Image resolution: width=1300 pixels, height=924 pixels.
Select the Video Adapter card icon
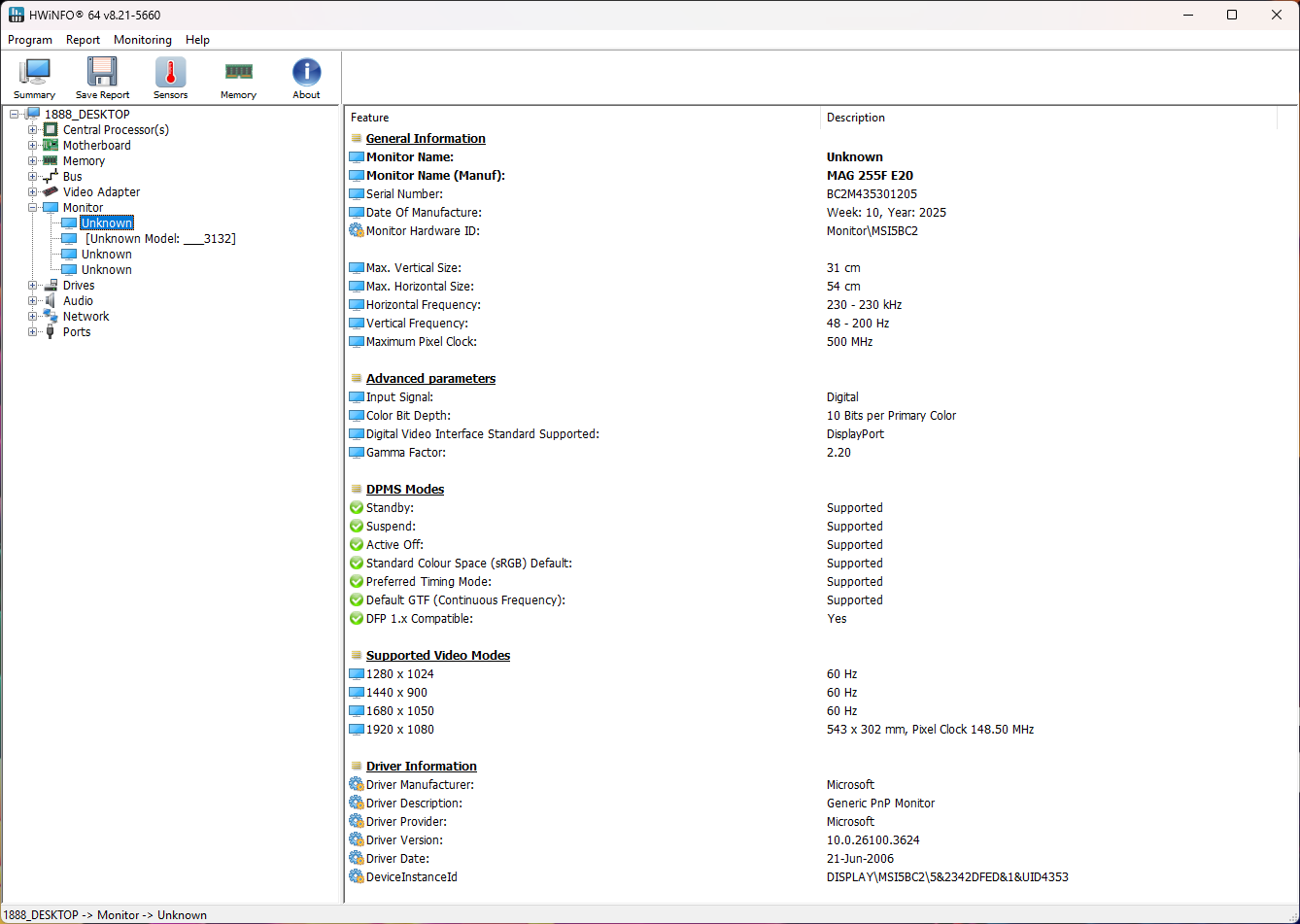click(51, 192)
